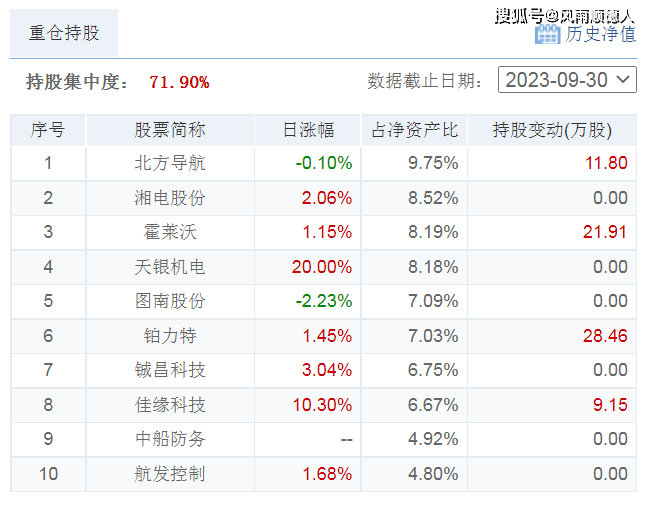Click the calendar icon beside 历史净值

pos(547,34)
